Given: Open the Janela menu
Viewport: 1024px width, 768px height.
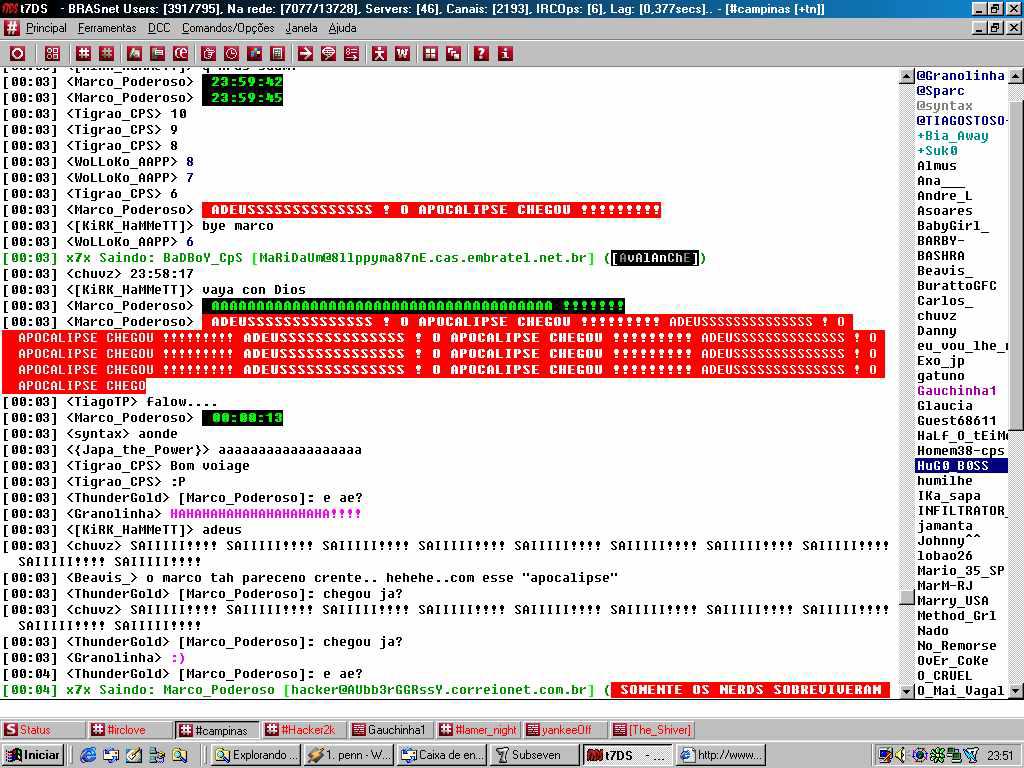Looking at the screenshot, I should [301, 28].
